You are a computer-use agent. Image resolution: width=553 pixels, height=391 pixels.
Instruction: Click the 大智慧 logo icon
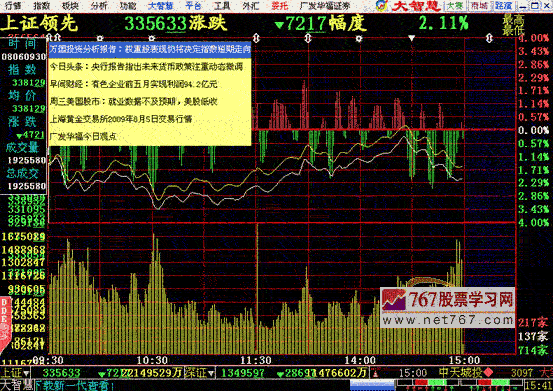[x=382, y=6]
